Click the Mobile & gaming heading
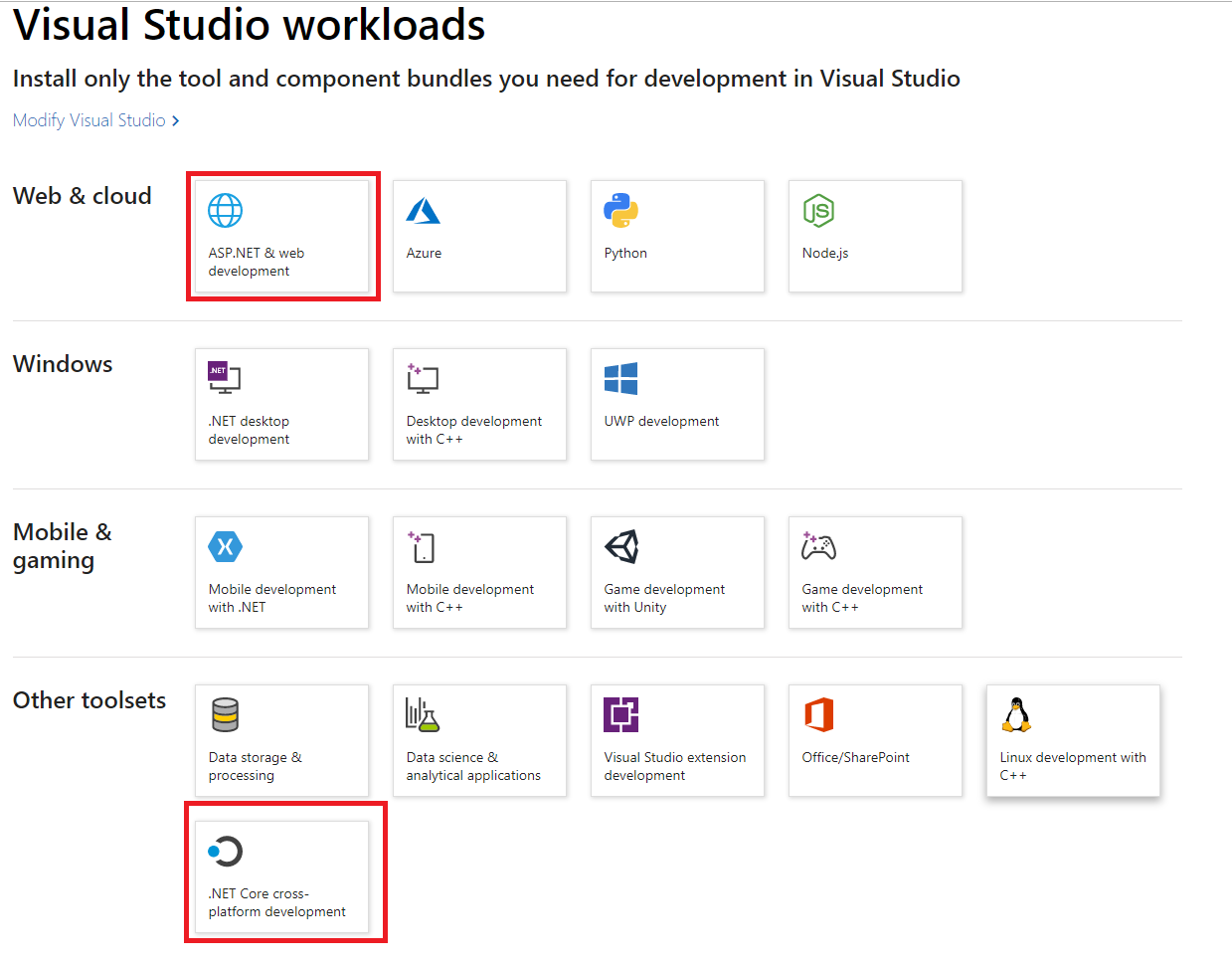 coord(63,546)
